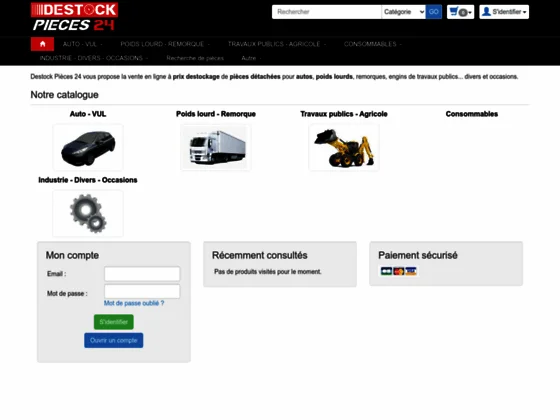The width and height of the screenshot is (560, 420).
Task: Open the white truck Poids lourd image
Action: (216, 148)
